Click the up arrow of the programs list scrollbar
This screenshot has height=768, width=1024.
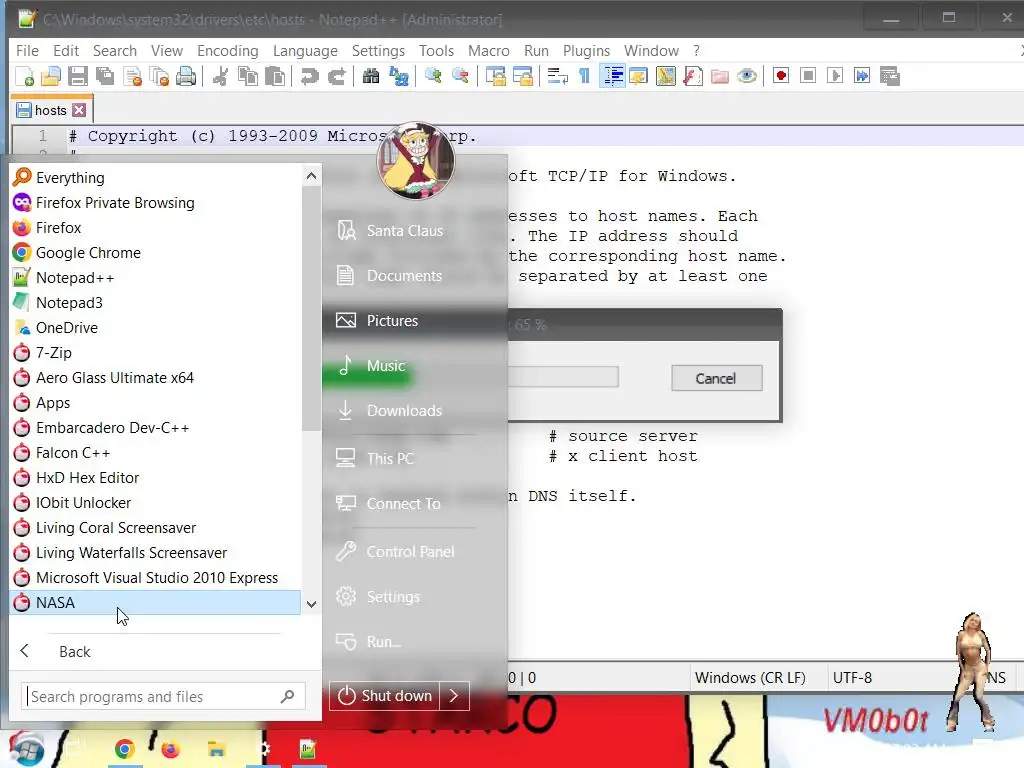[x=312, y=176]
